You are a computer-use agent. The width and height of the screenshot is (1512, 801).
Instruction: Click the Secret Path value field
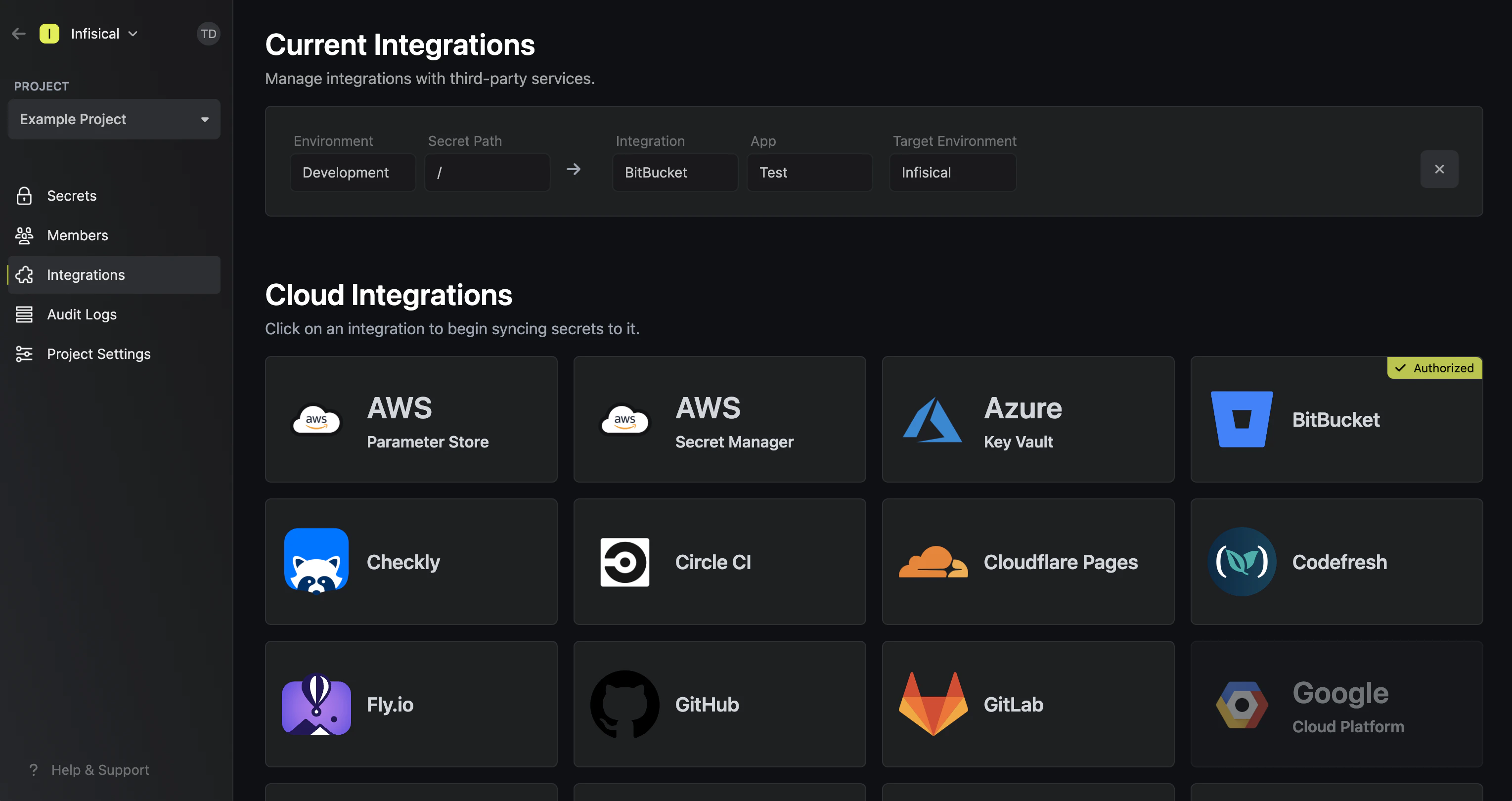(x=487, y=173)
